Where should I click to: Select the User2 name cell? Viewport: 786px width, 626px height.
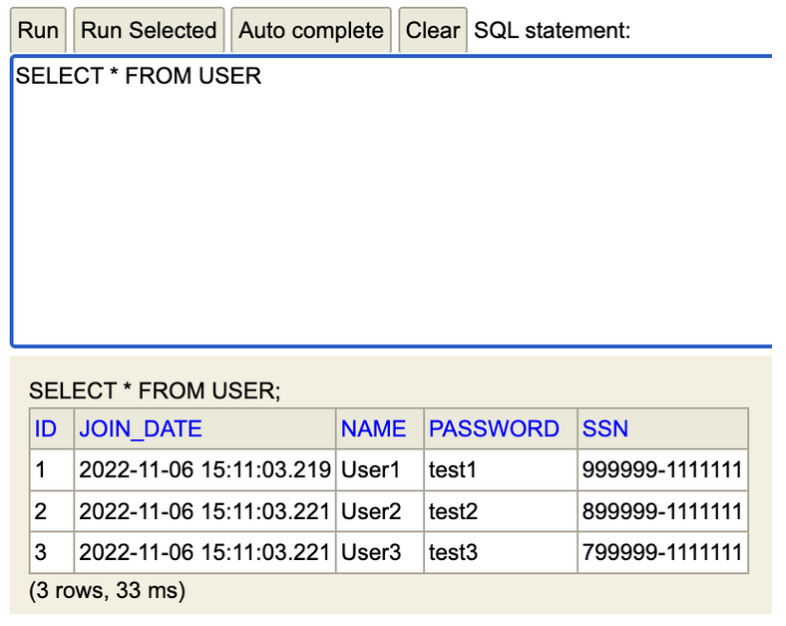pyautogui.click(x=379, y=512)
